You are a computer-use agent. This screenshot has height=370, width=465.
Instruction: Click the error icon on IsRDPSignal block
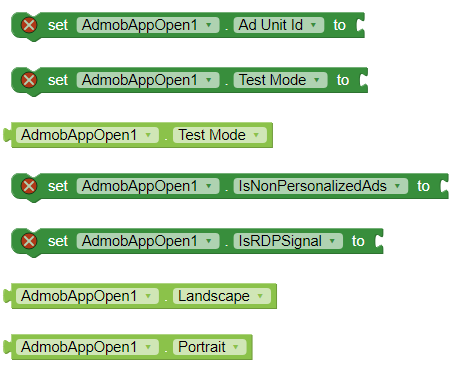pyautogui.click(x=29, y=241)
